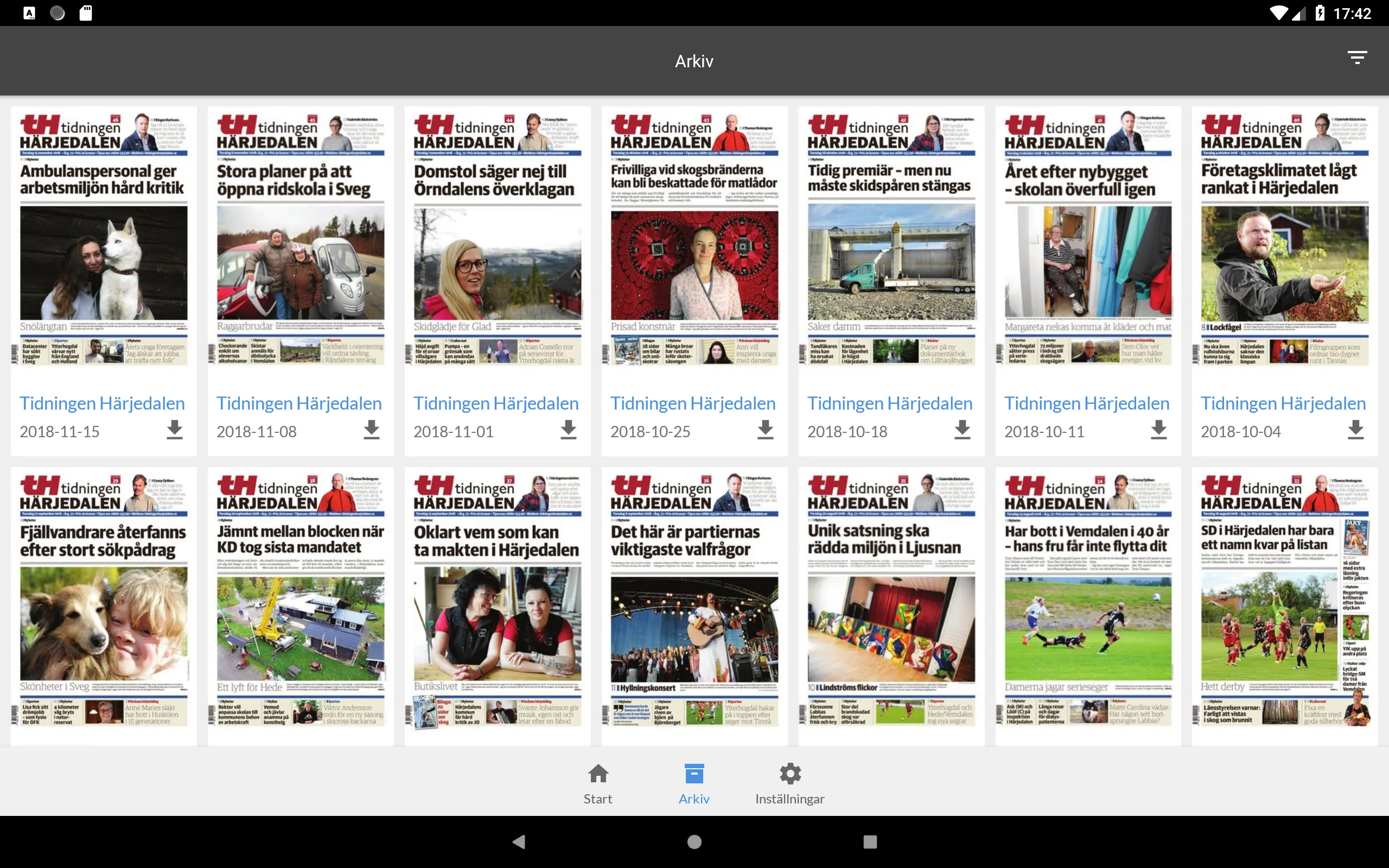Screen dimensions: 1389x868
Task: Select the date text 2018-10-18
Action: (847, 432)
